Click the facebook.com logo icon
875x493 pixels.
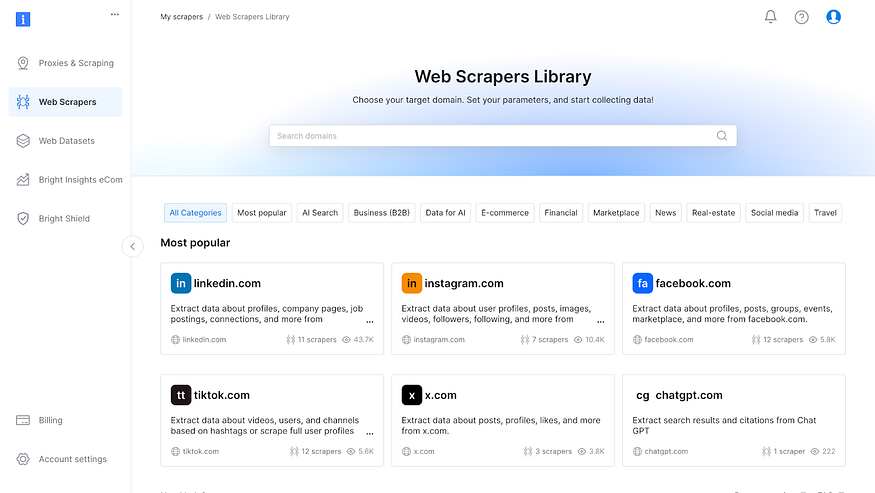pos(643,283)
